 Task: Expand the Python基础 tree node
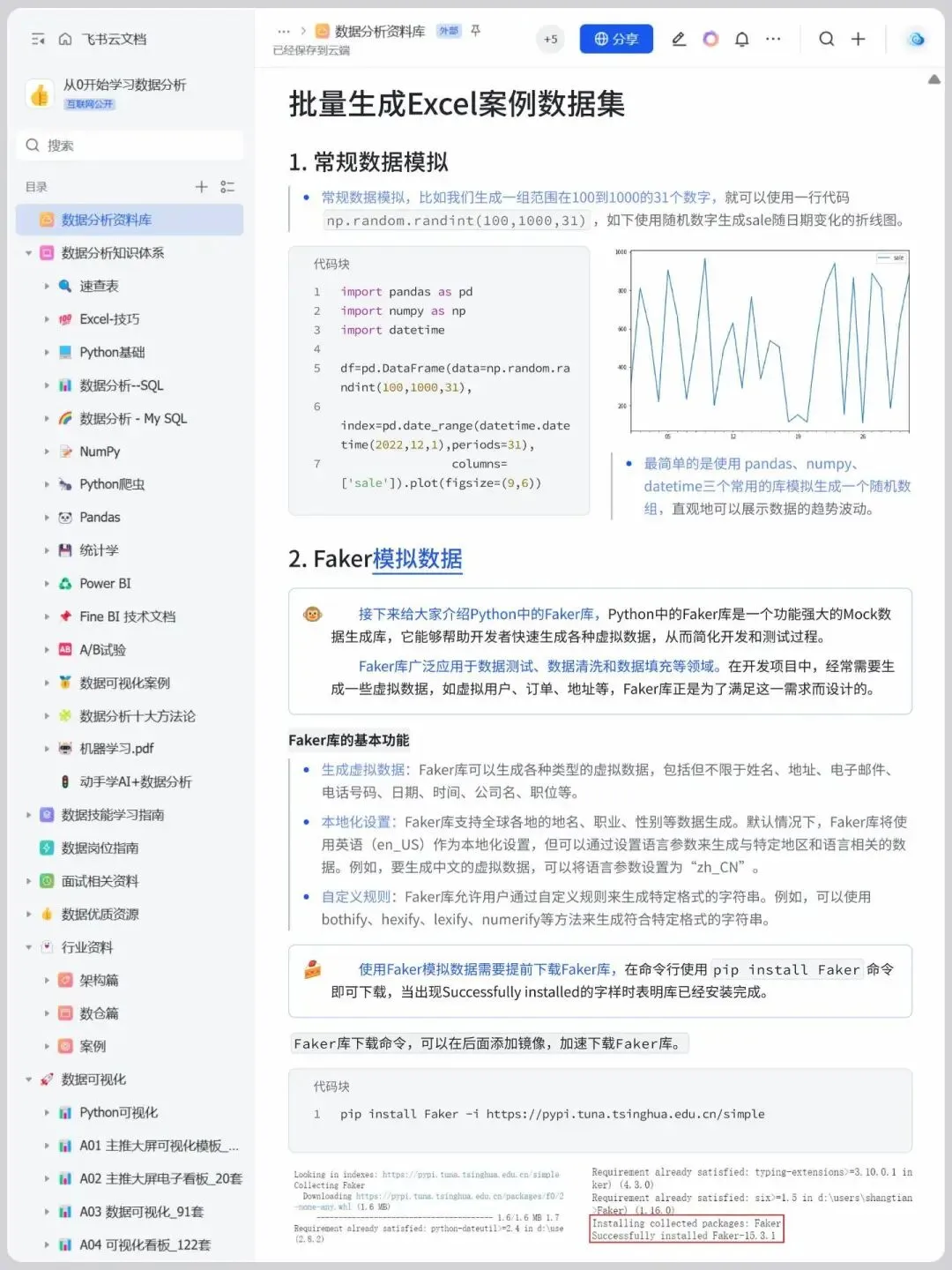[47, 353]
